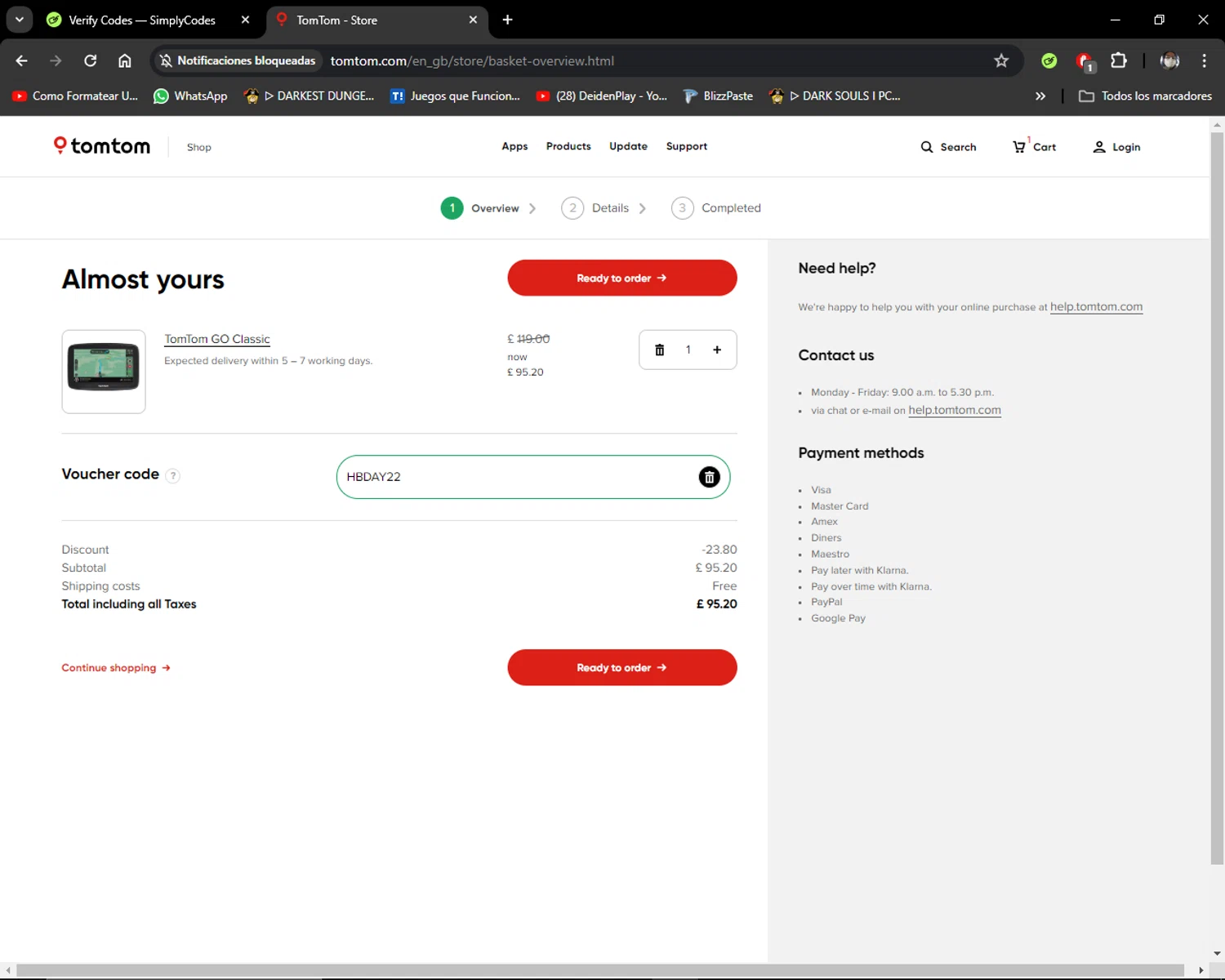Click the Free shipping costs value
Screen dimensions: 1225x980
pyautogui.click(x=724, y=586)
